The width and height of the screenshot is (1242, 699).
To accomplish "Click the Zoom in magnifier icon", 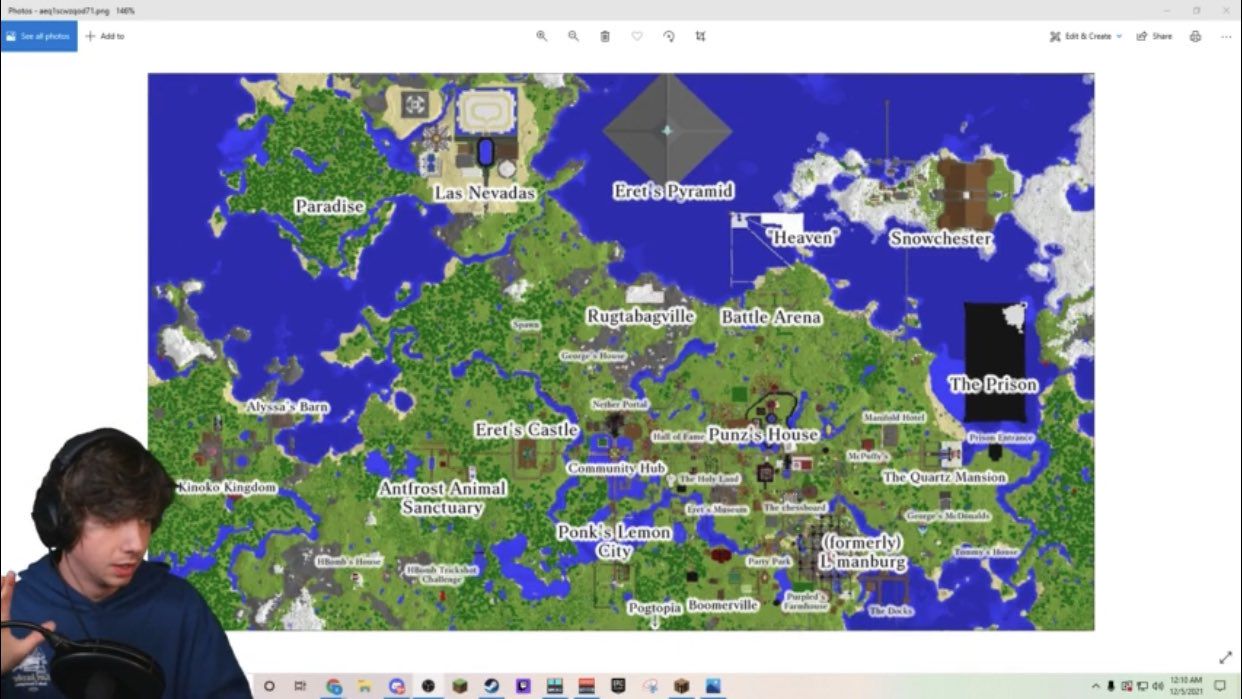I will (x=541, y=36).
